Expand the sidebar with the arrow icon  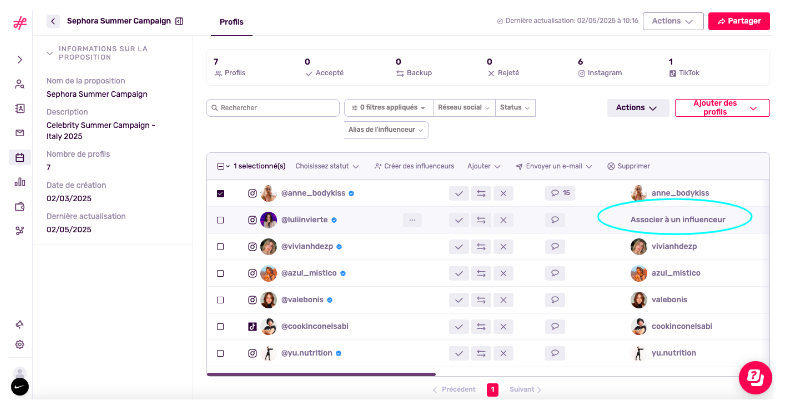coord(20,59)
